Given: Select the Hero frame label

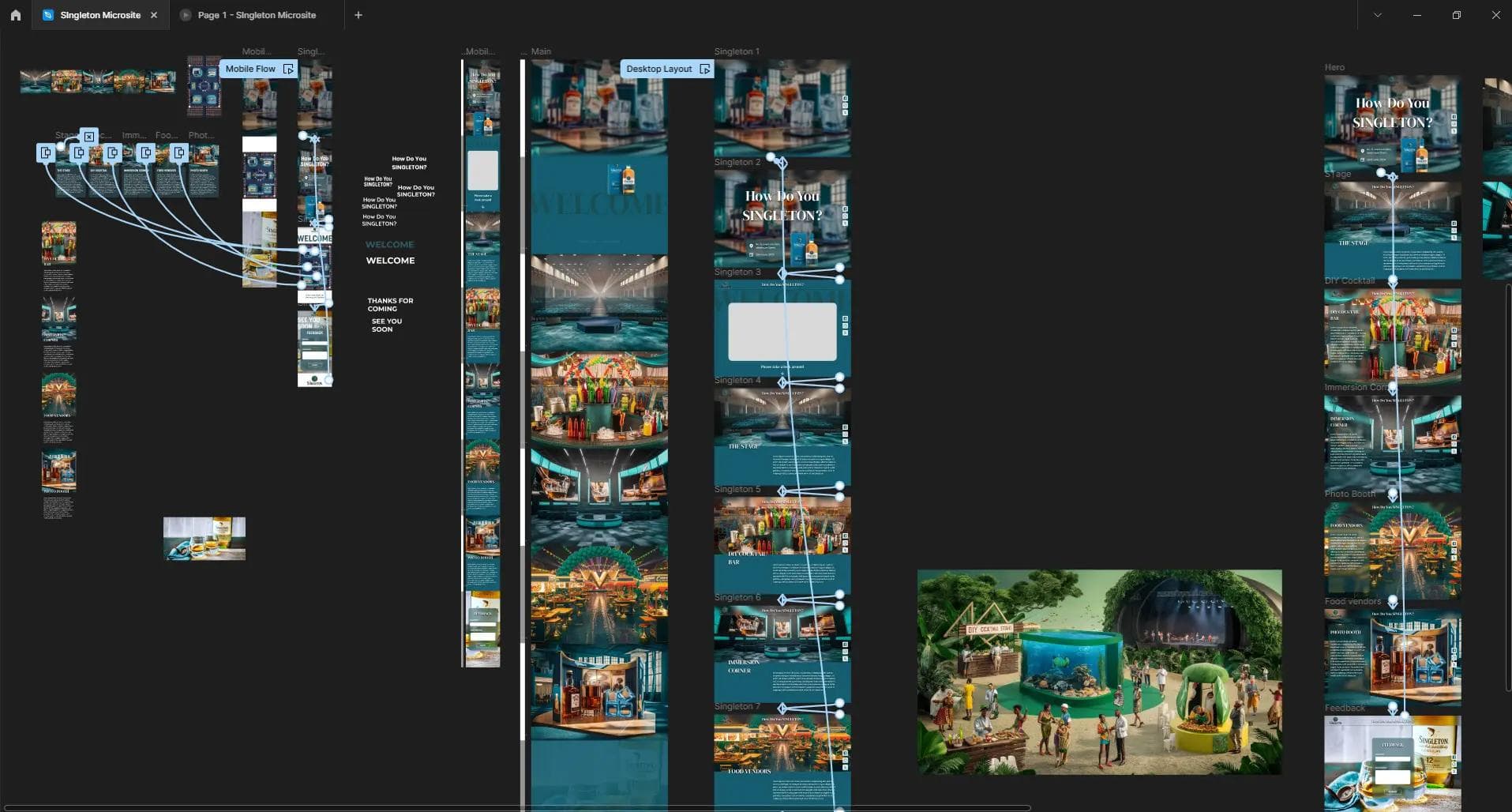Looking at the screenshot, I should (1334, 67).
